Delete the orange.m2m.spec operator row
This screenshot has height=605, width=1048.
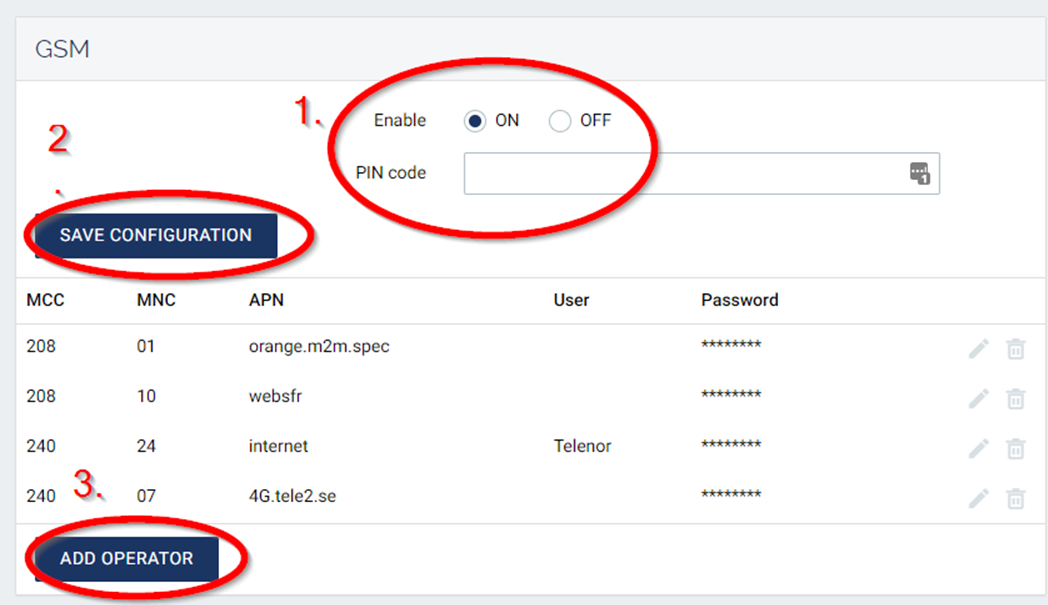click(x=1016, y=348)
